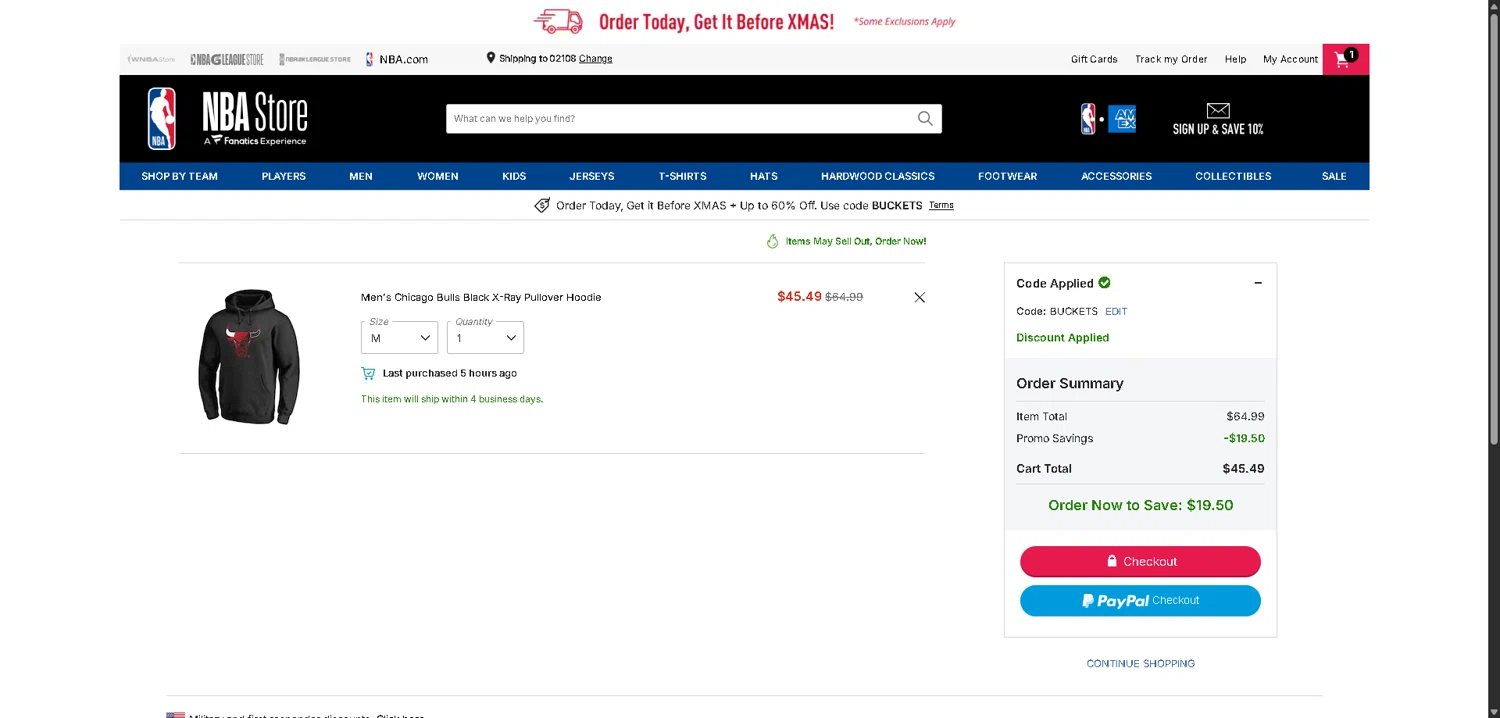Go to NBA.com link with logo

point(397,59)
